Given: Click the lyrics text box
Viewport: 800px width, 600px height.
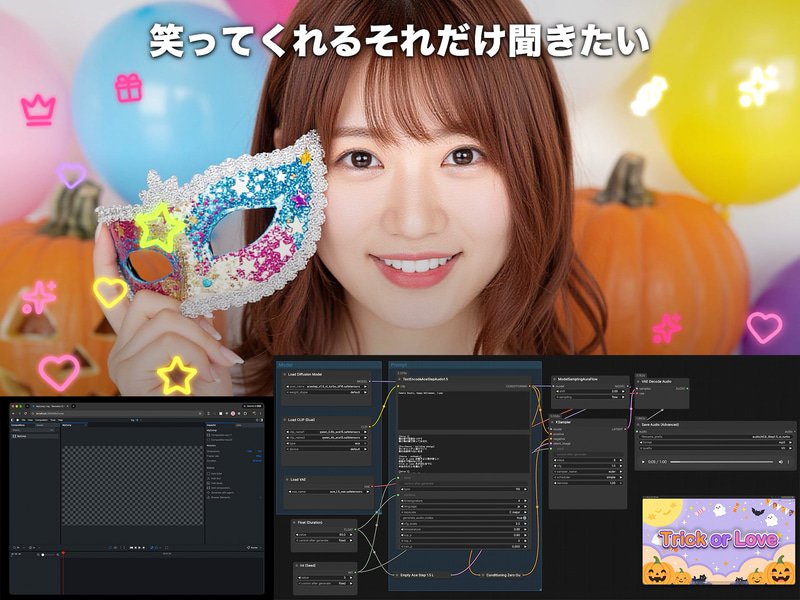Looking at the screenshot, I should click(x=464, y=454).
